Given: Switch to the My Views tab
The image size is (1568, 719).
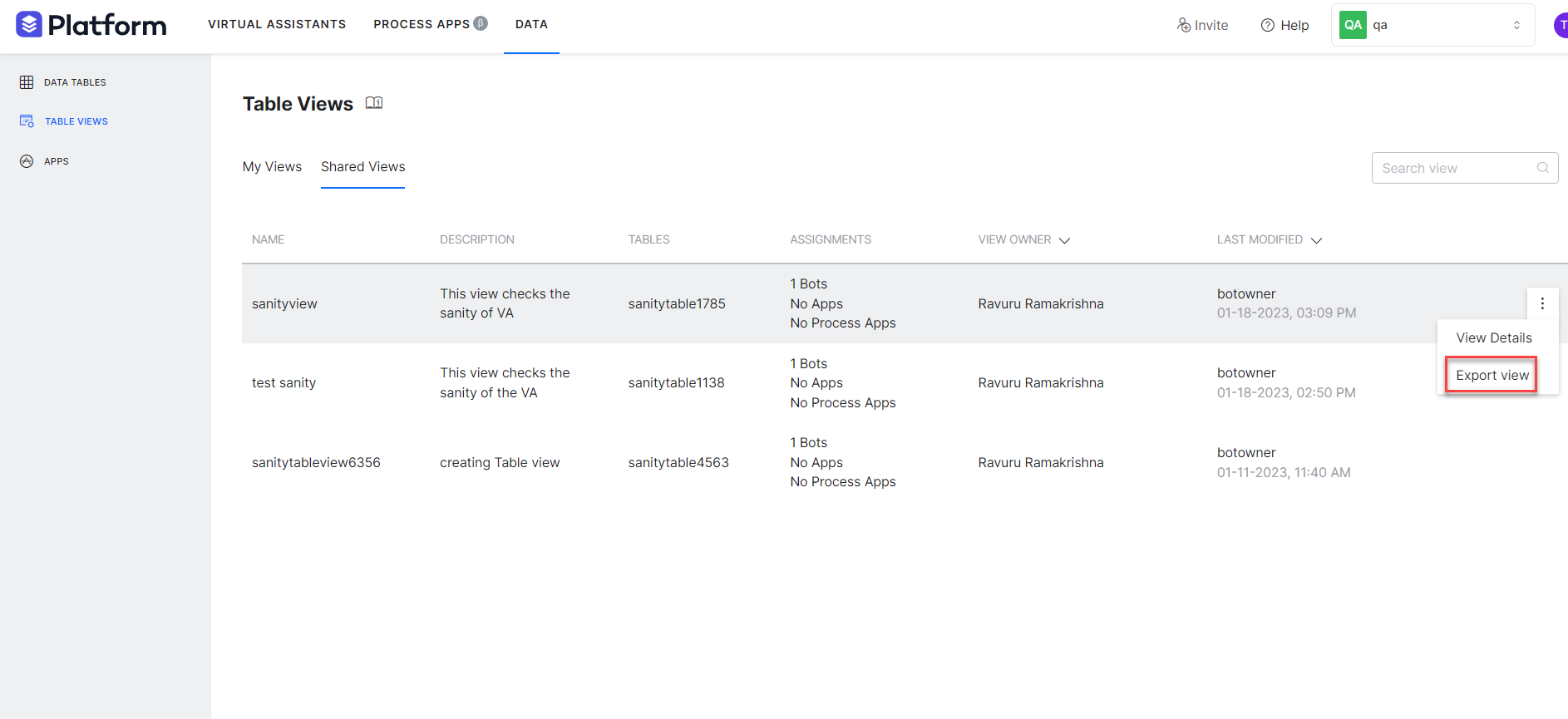Looking at the screenshot, I should (x=272, y=167).
